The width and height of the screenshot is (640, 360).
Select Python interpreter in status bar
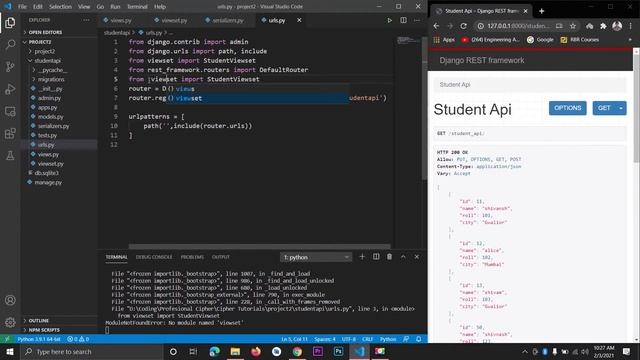coord(39,339)
